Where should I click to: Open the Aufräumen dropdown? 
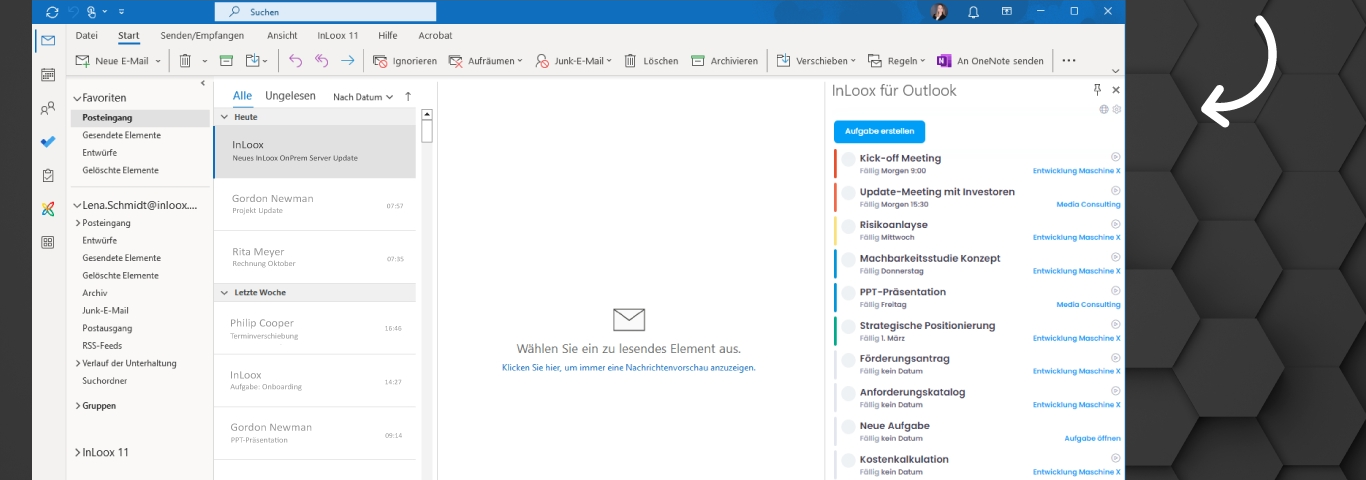pos(520,61)
